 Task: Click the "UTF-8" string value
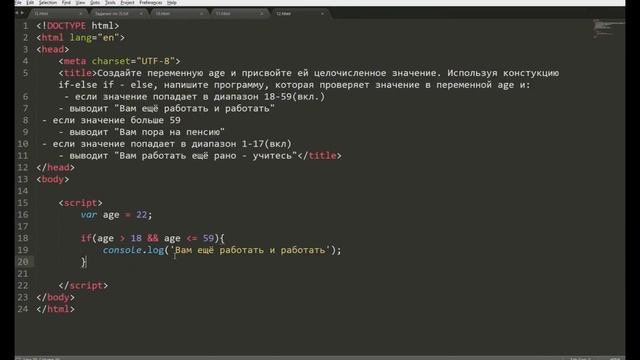(155, 61)
